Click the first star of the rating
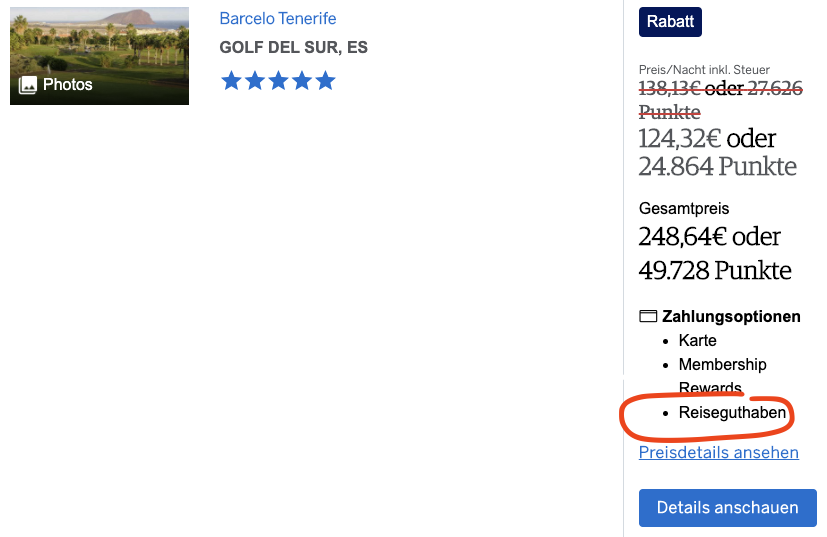 pyautogui.click(x=231, y=81)
